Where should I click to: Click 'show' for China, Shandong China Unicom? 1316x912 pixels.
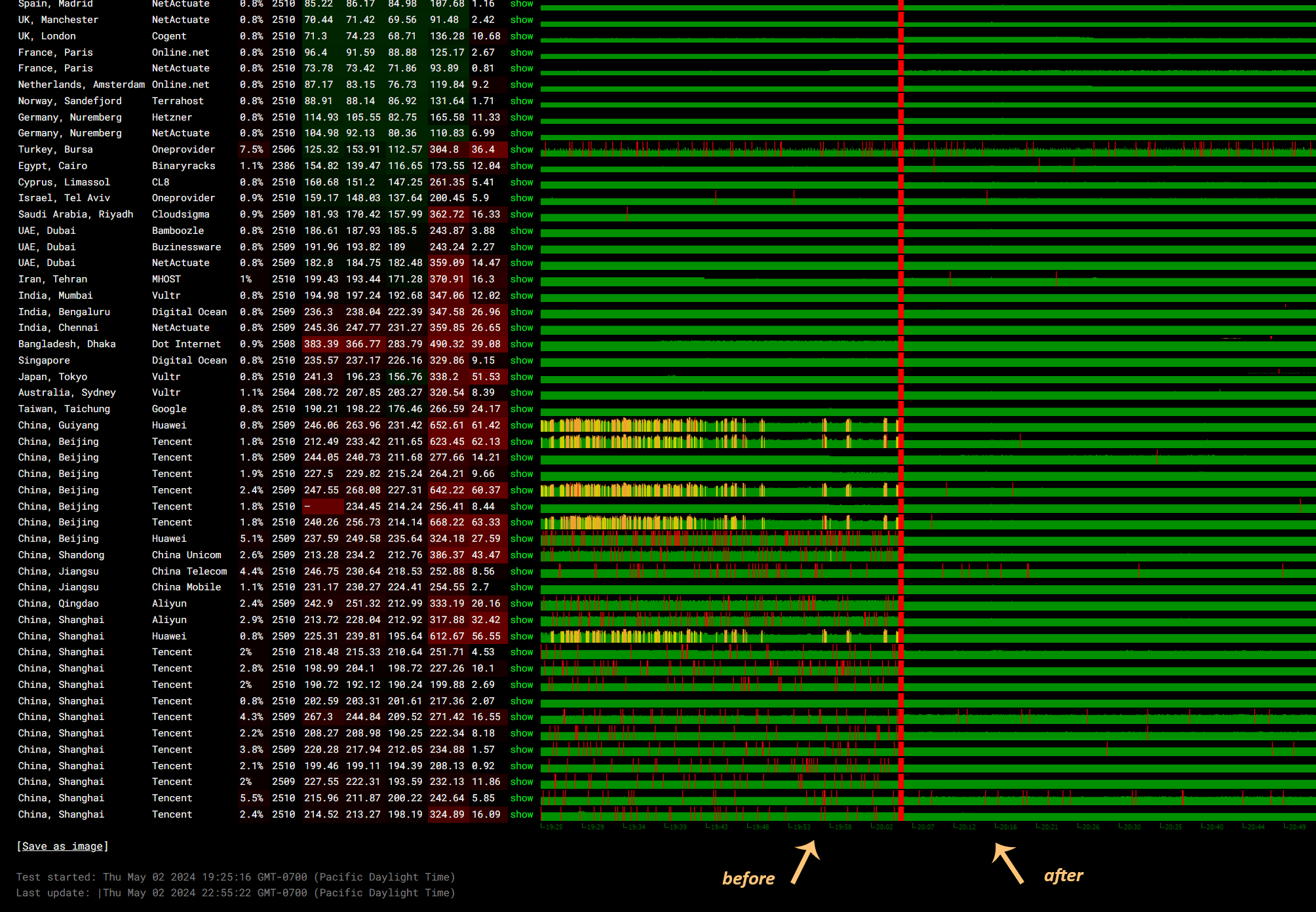(x=522, y=555)
